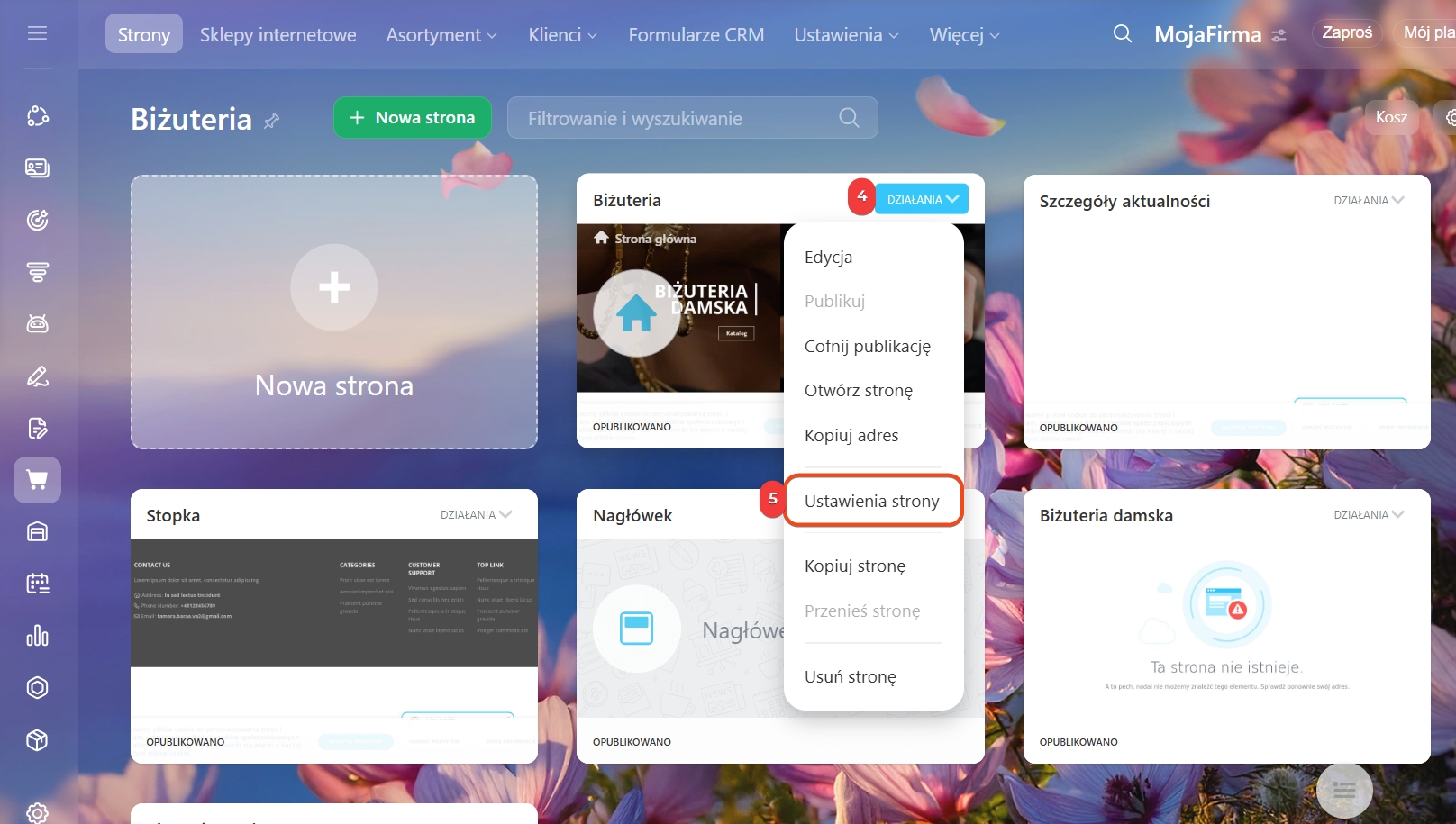Screen dimensions: 1456x824
Task: Click the green Nowa strona button
Action: tap(412, 118)
